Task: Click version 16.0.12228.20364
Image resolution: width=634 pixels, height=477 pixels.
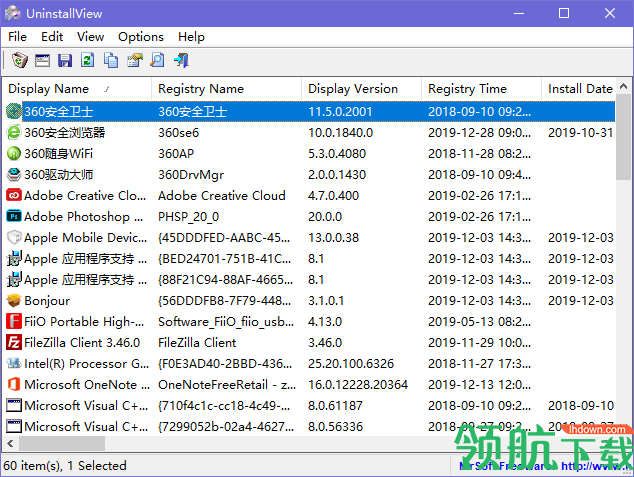Action: point(358,385)
